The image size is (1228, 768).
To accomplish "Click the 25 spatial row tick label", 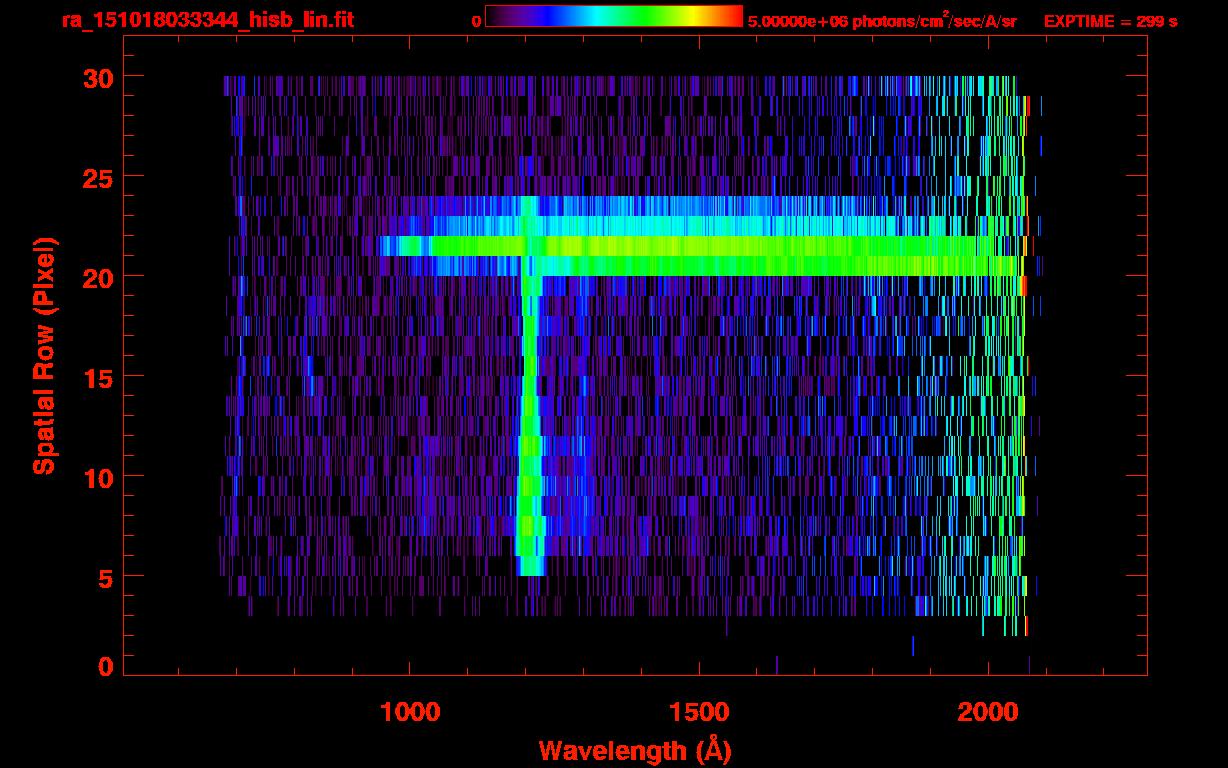I will coord(97,177).
